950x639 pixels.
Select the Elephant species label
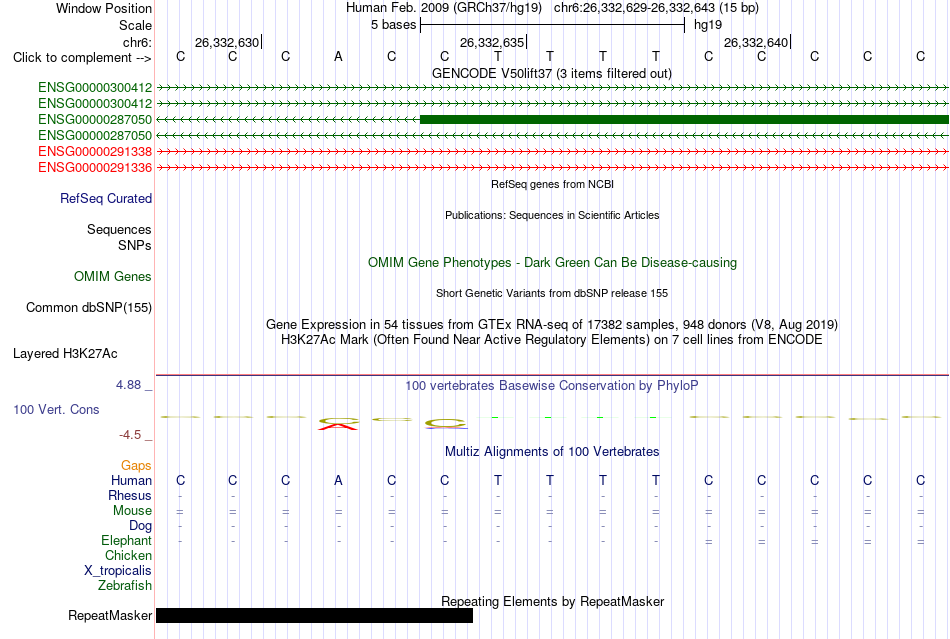126,540
